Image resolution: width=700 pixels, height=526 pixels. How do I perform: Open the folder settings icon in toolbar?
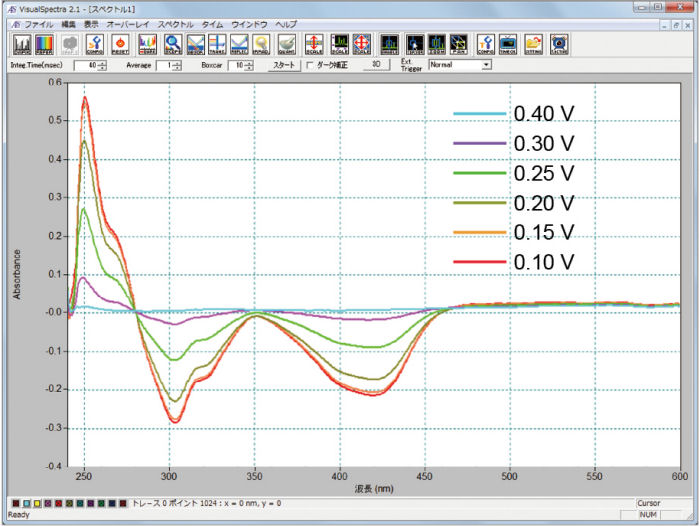[534, 43]
